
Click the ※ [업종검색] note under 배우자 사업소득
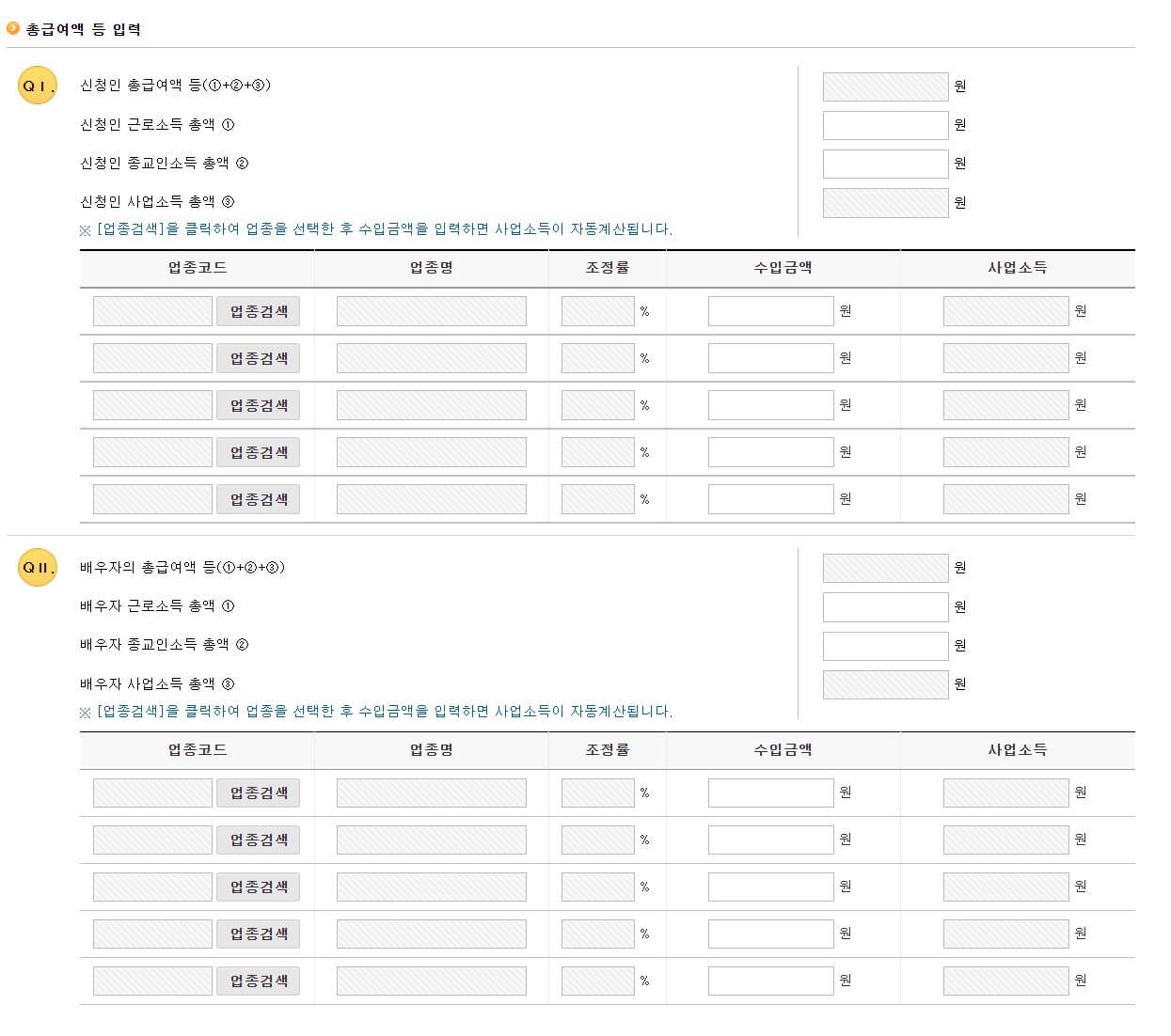376,712
